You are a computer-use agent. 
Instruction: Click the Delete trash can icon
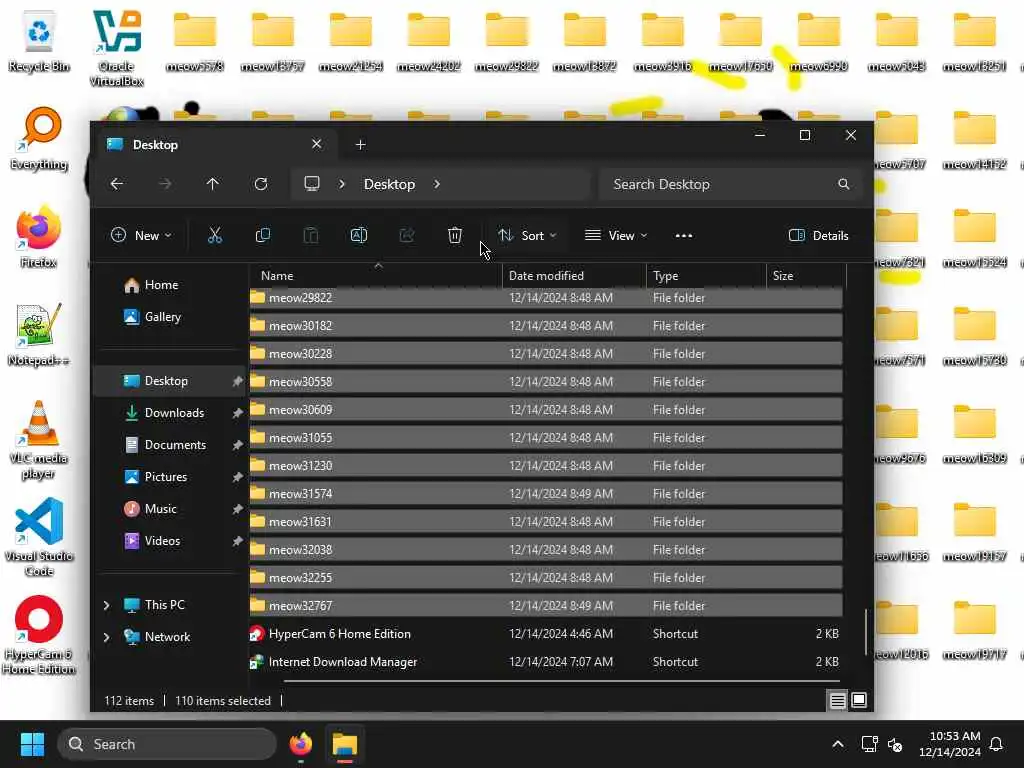pos(455,236)
